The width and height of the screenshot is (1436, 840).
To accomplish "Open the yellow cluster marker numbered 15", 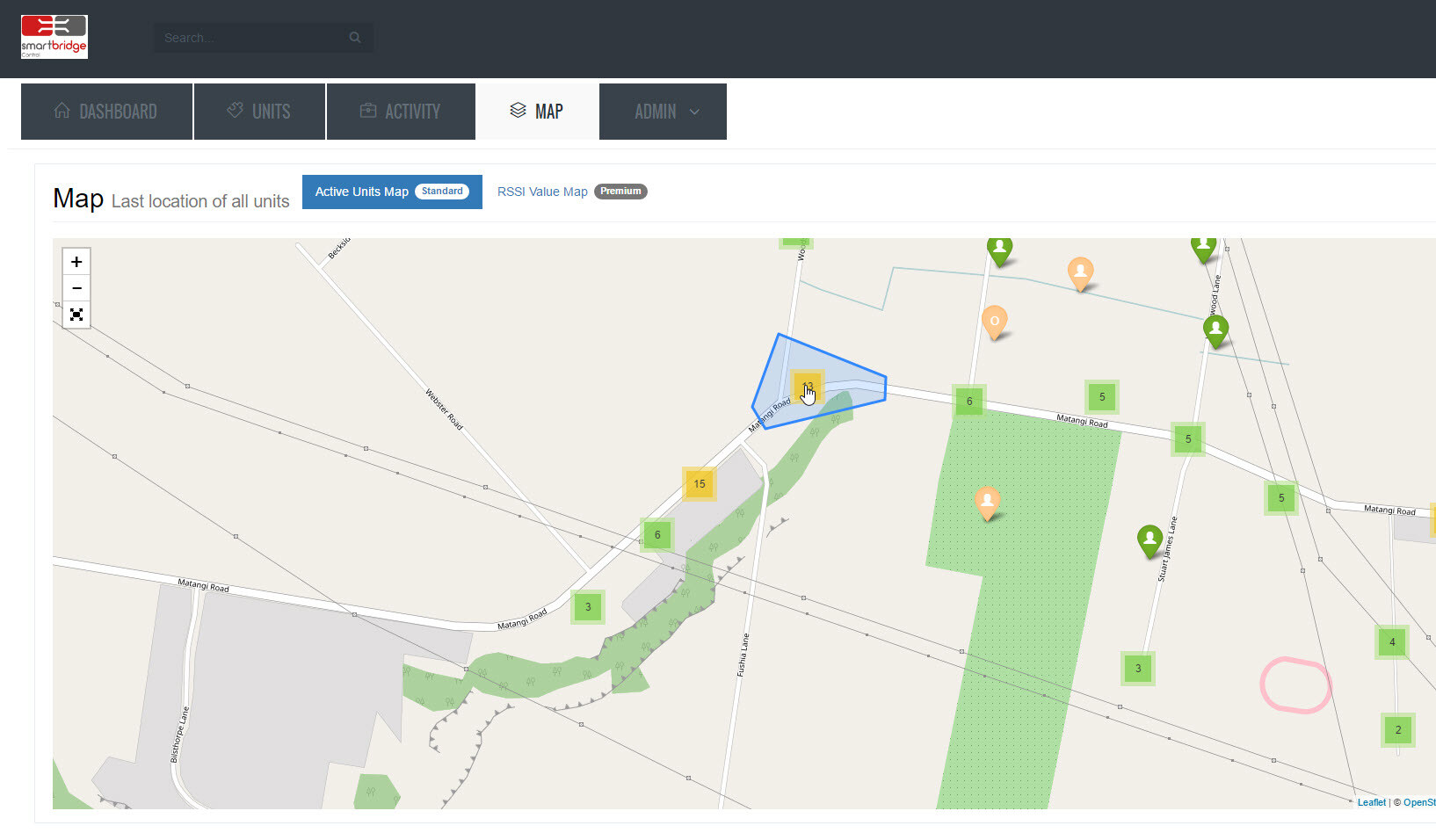I will point(700,484).
